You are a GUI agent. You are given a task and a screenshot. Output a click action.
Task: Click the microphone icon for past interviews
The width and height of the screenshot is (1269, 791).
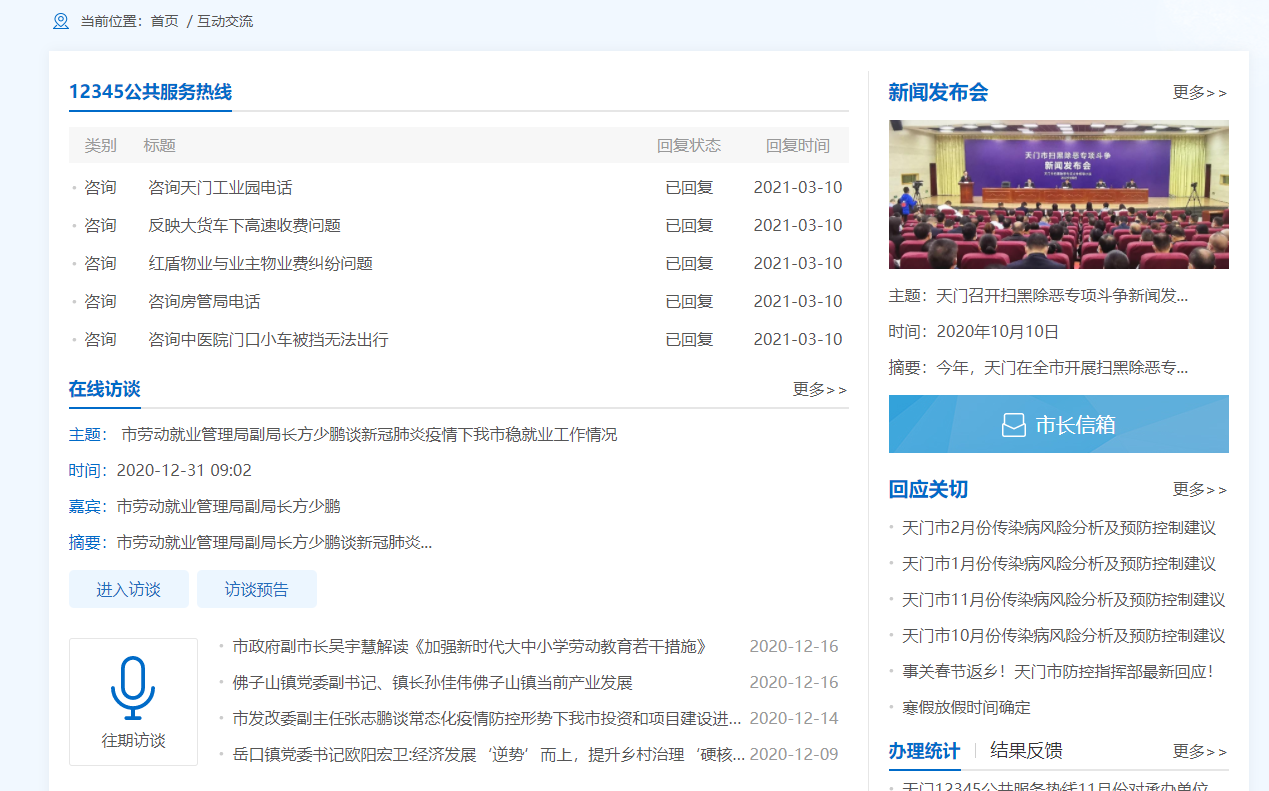coord(133,688)
